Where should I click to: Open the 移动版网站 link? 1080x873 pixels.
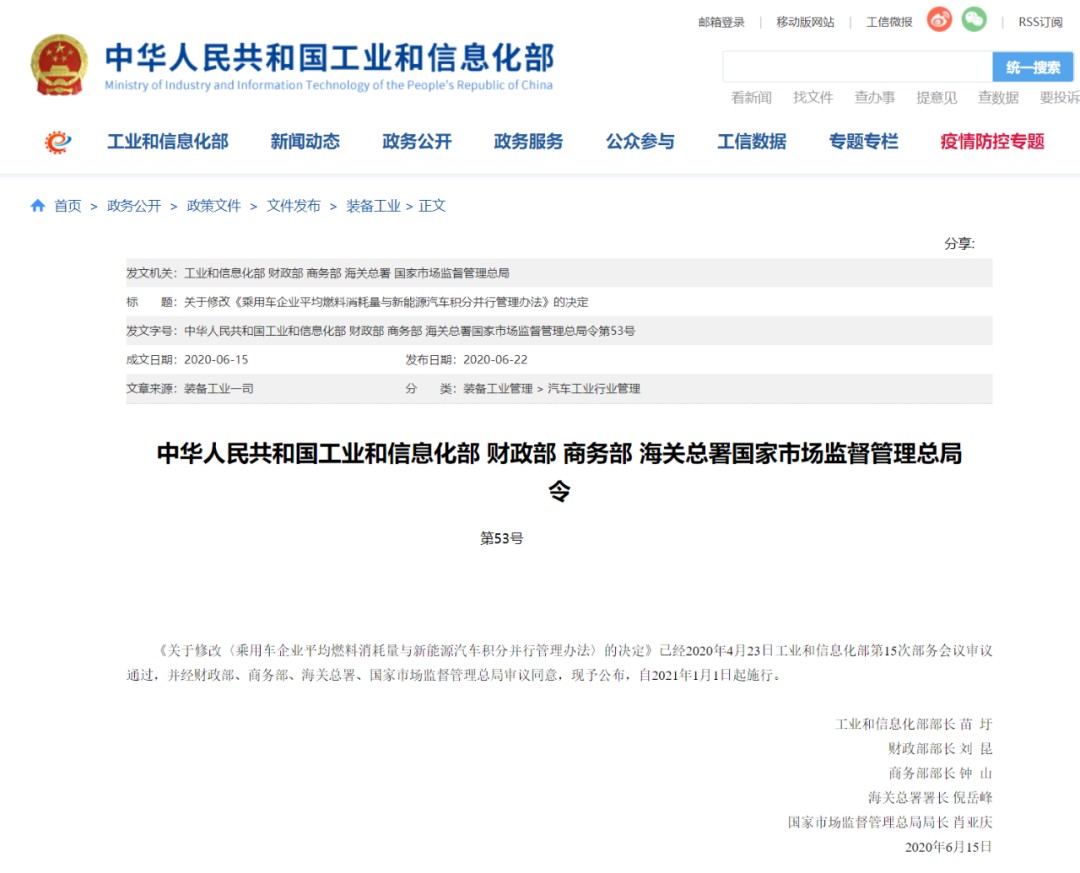(805, 22)
